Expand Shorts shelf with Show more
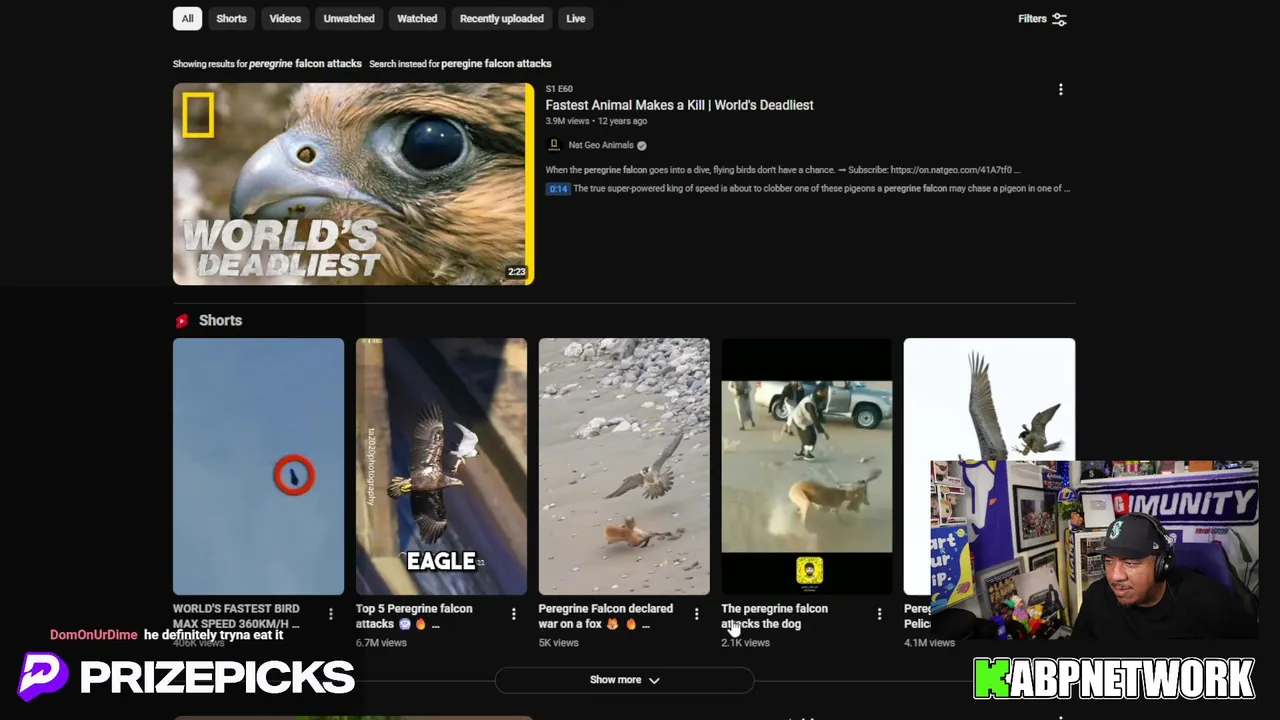 pos(624,680)
